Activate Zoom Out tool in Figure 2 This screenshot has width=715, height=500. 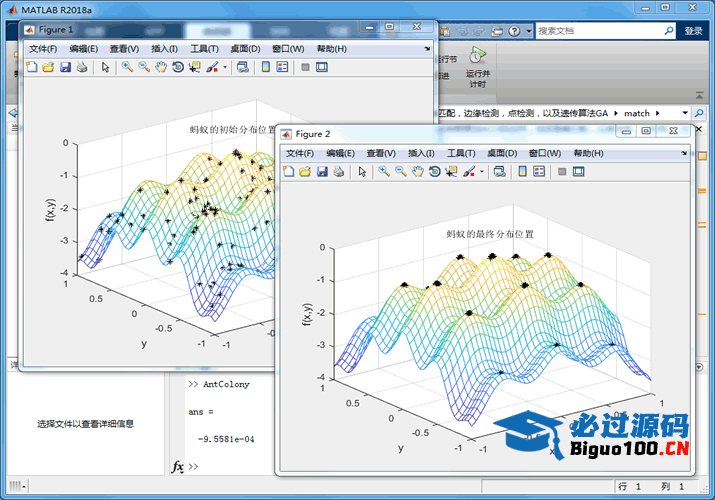(x=401, y=171)
